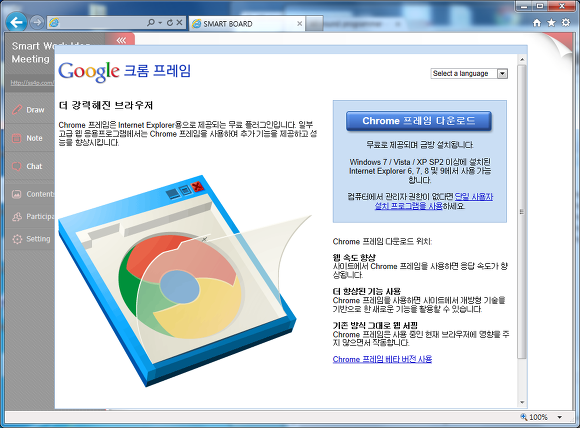This screenshot has height=428, width=580.
Task: Click the Internet Explorer icon in address bar
Action: [x=54, y=23]
